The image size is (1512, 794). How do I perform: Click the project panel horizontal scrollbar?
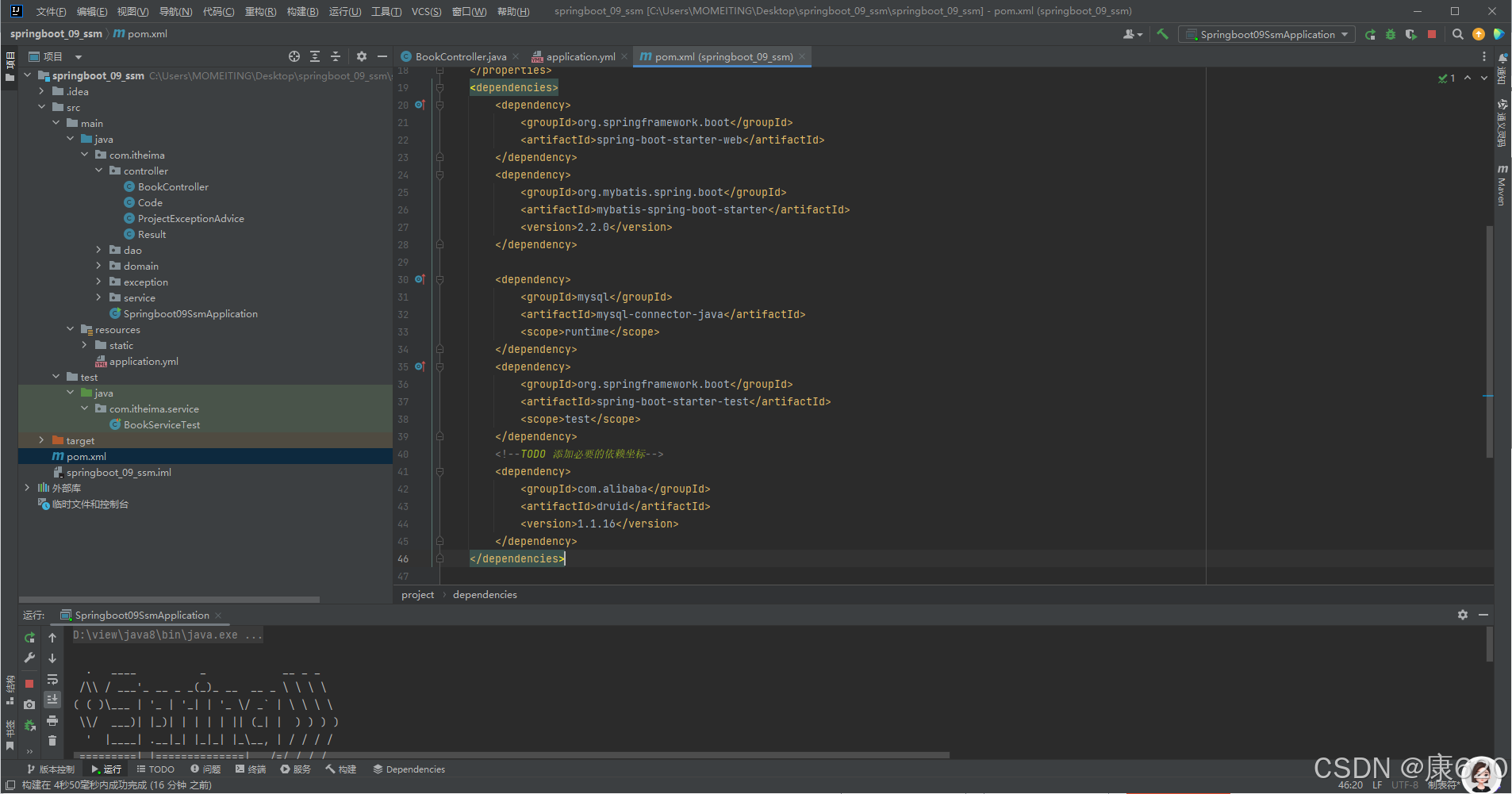click(x=169, y=600)
